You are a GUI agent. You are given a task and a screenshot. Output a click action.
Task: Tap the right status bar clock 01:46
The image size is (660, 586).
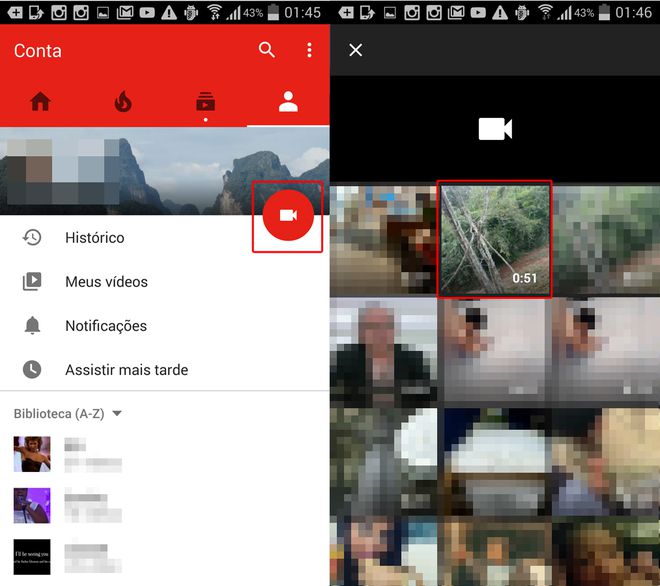click(633, 13)
